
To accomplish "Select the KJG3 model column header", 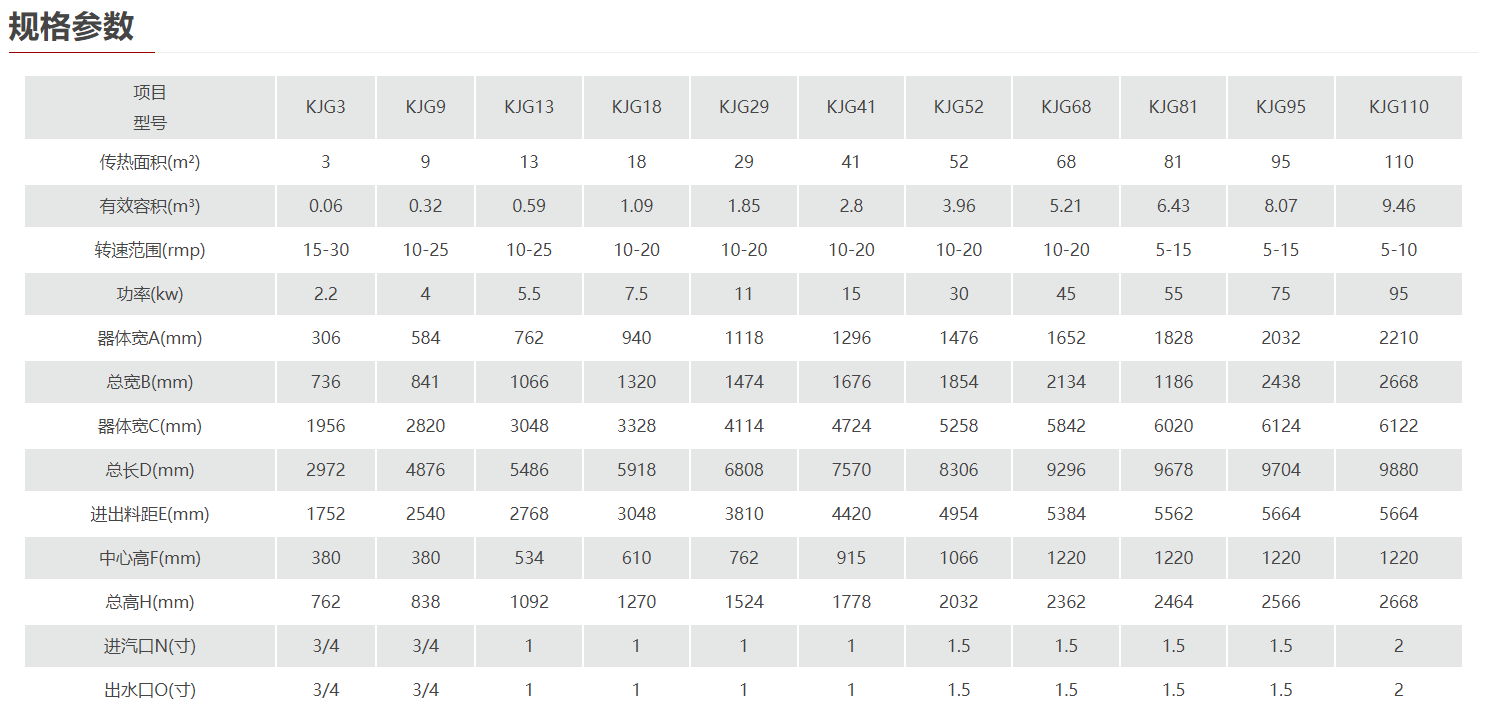I will click(326, 107).
